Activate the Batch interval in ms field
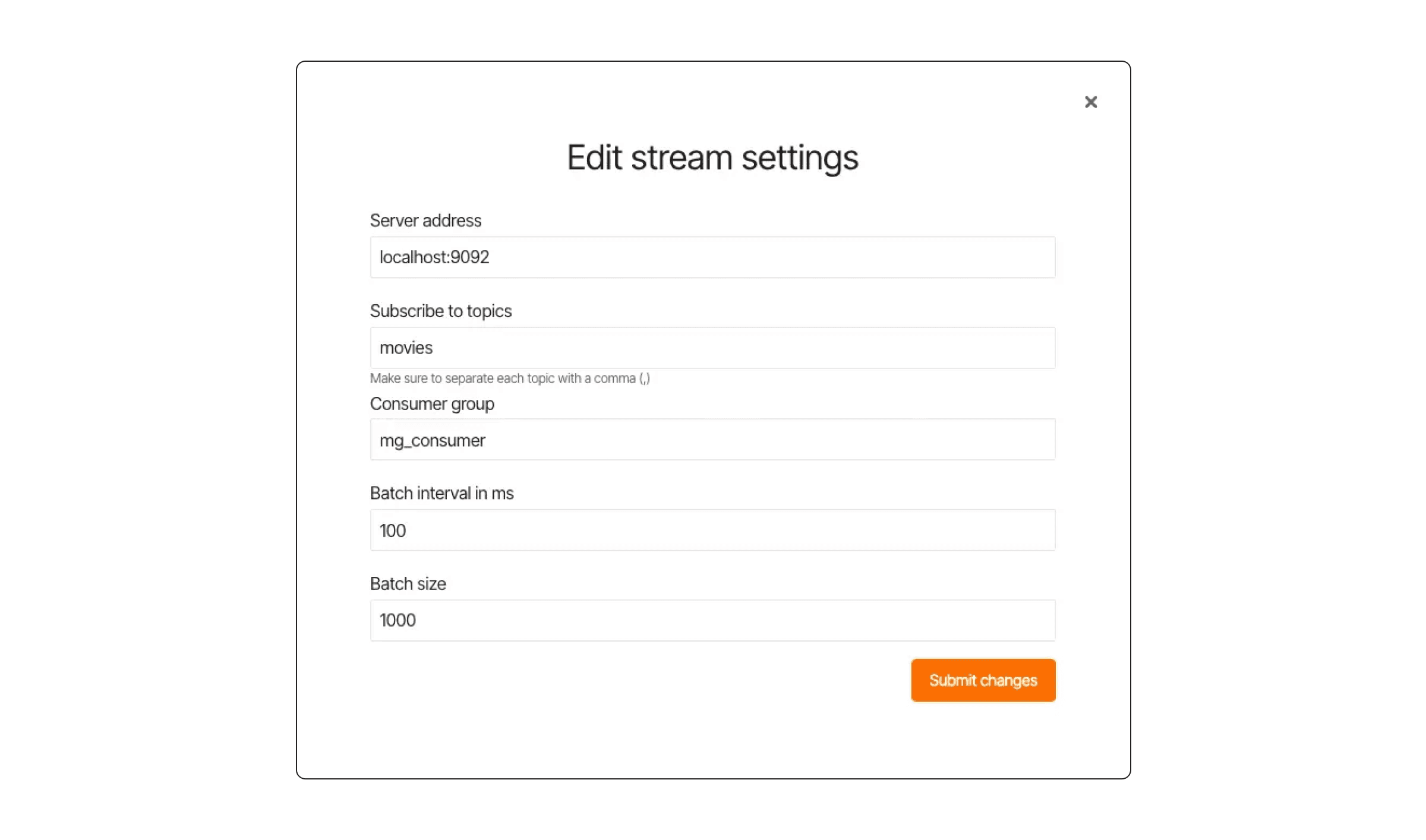Image resolution: width=1426 pixels, height=840 pixels. [712, 530]
